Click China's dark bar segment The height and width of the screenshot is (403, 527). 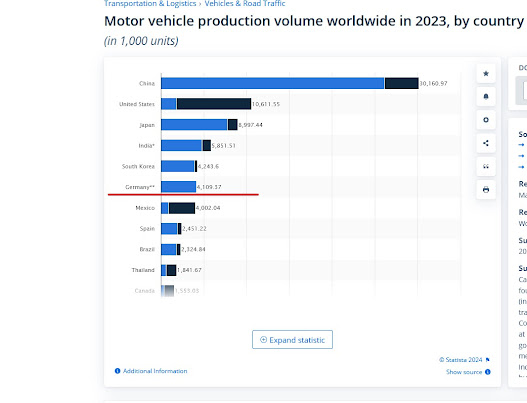(x=402, y=83)
